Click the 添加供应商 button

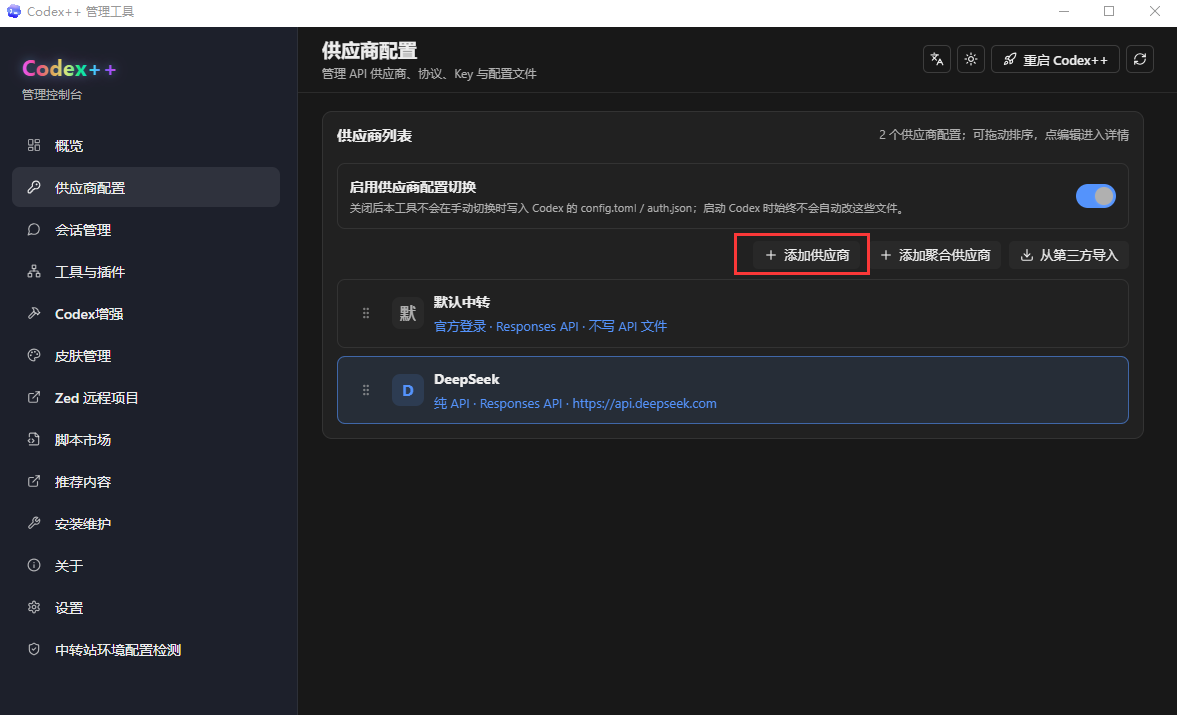click(x=807, y=255)
